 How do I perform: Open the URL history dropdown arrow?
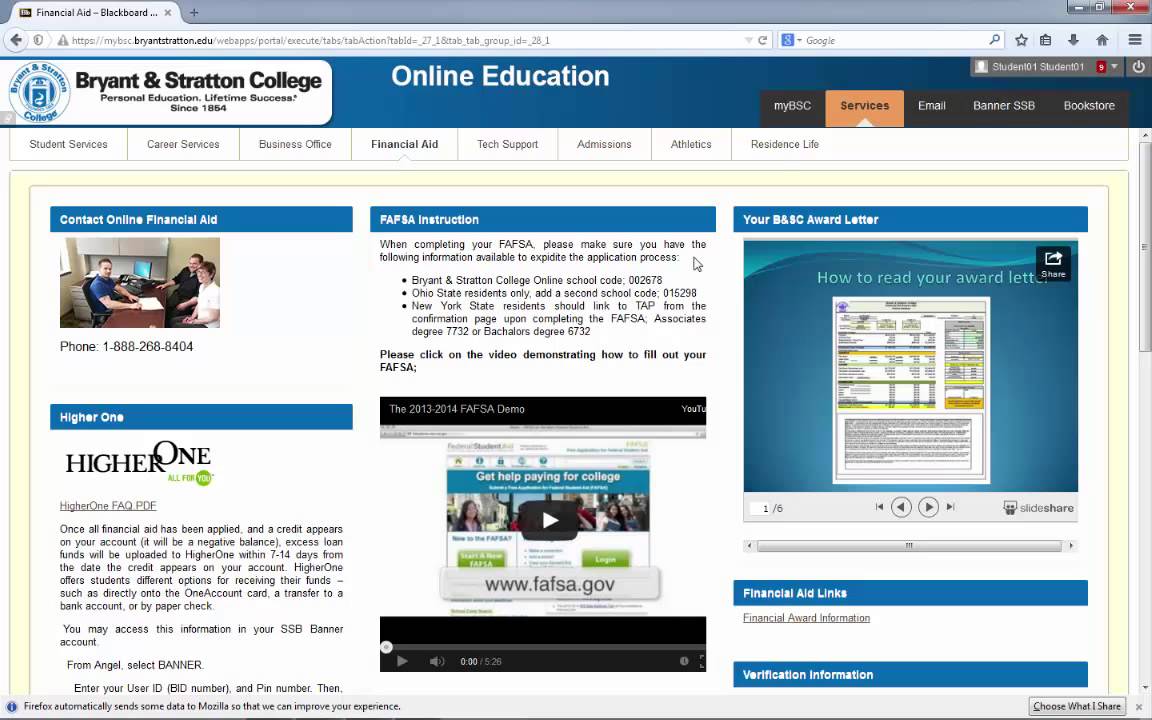click(749, 40)
